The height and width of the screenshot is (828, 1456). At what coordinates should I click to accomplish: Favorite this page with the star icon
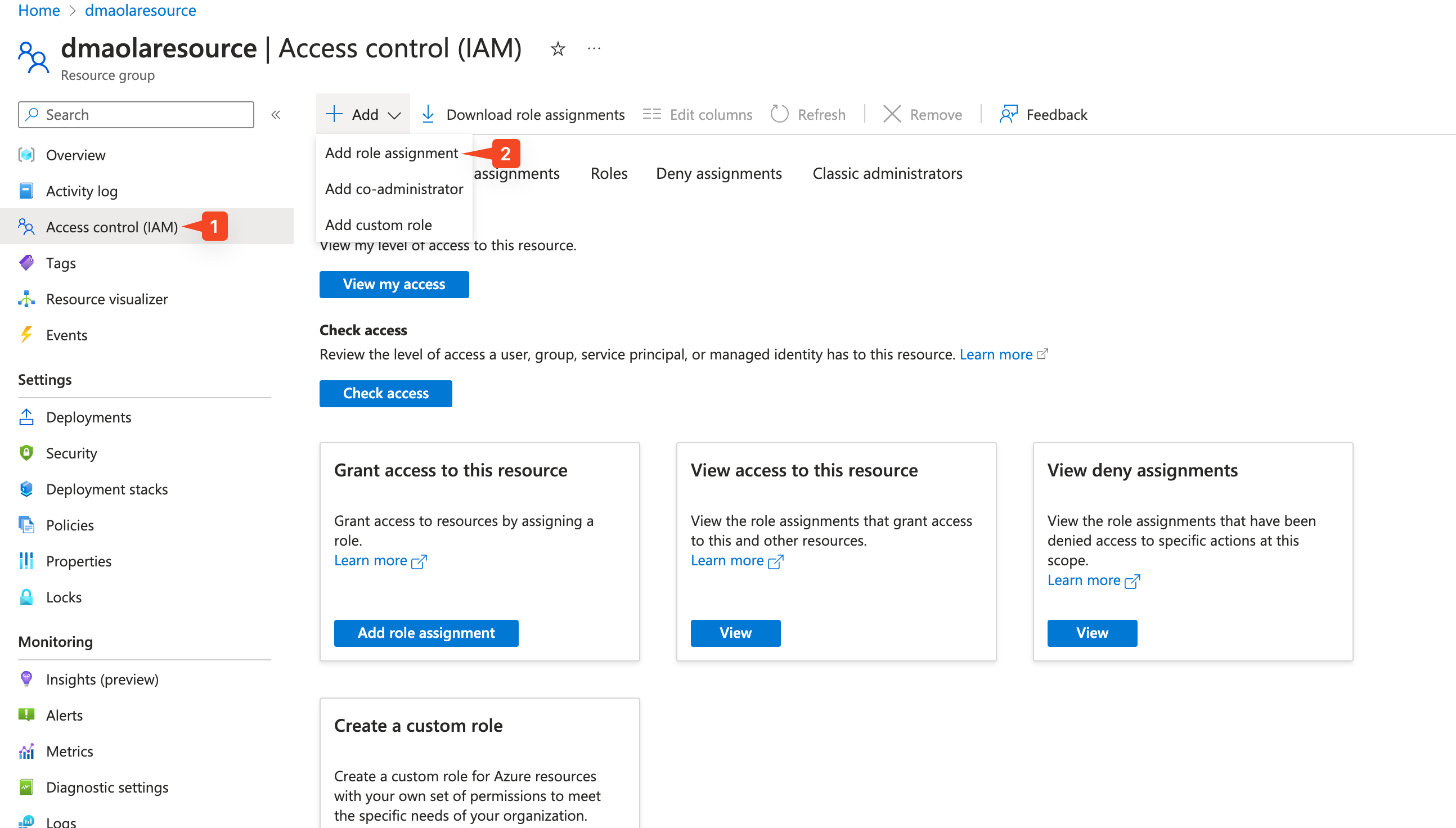[558, 49]
